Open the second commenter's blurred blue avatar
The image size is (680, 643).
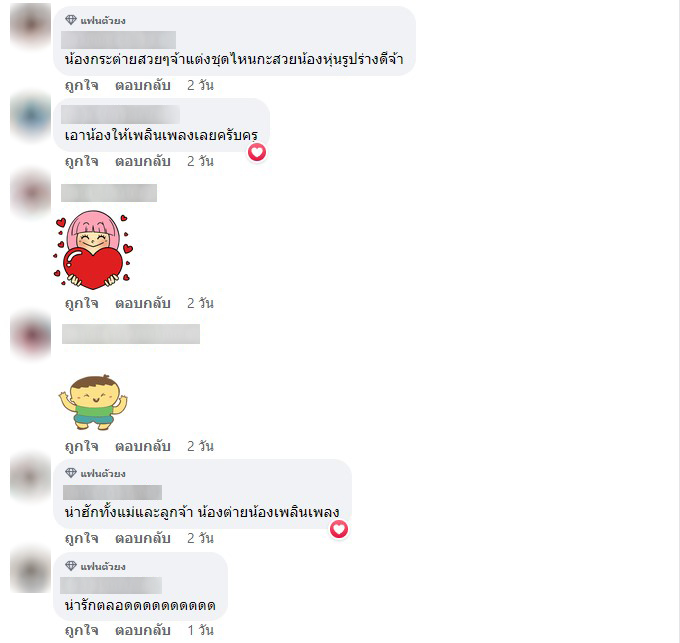point(30,116)
